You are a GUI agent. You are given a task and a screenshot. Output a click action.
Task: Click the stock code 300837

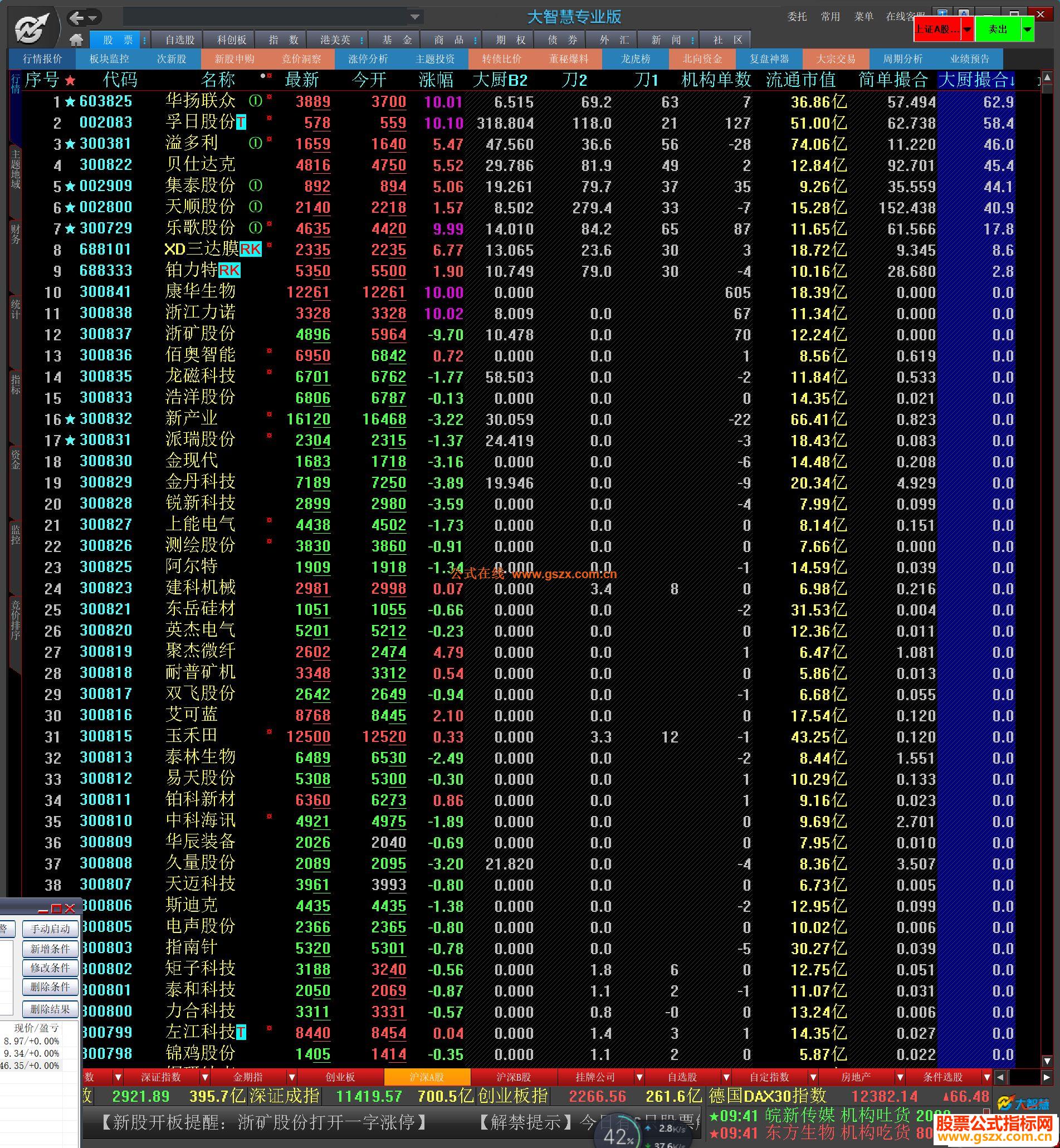click(105, 334)
